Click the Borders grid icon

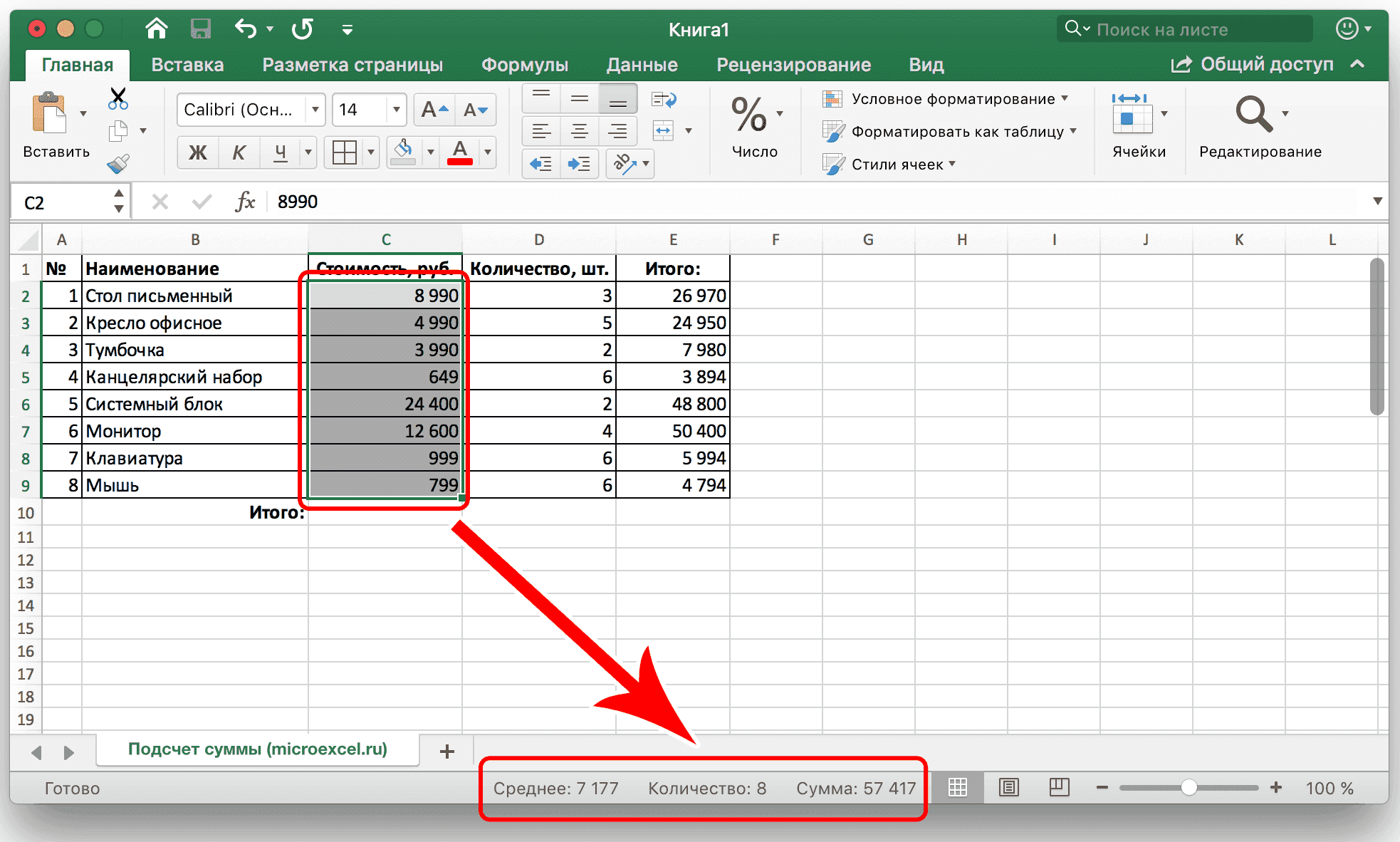345,152
